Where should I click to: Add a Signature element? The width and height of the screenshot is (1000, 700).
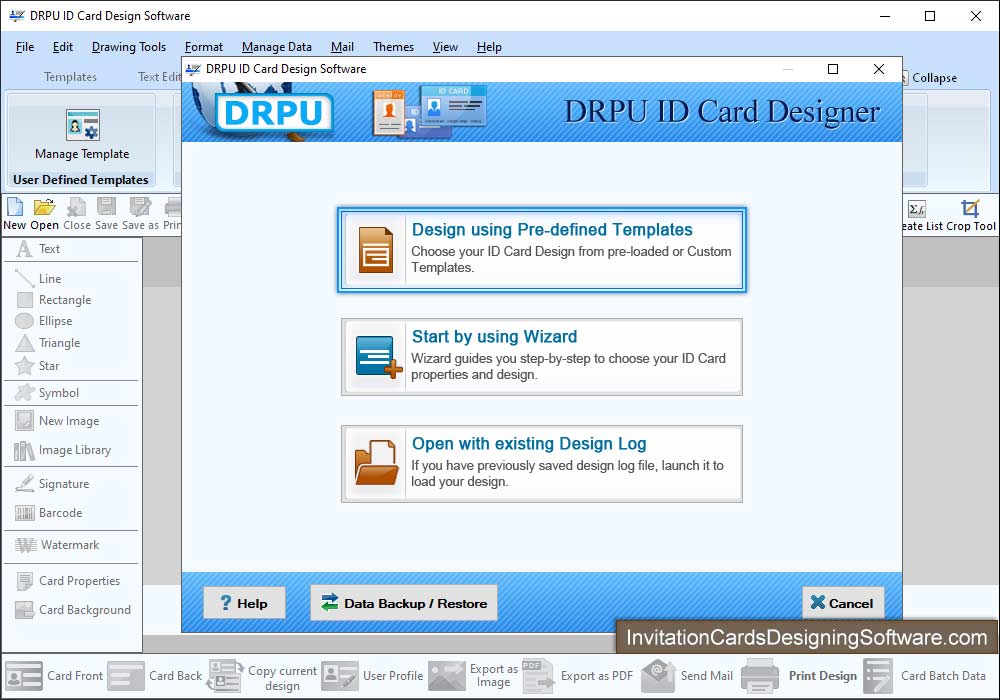(52, 484)
